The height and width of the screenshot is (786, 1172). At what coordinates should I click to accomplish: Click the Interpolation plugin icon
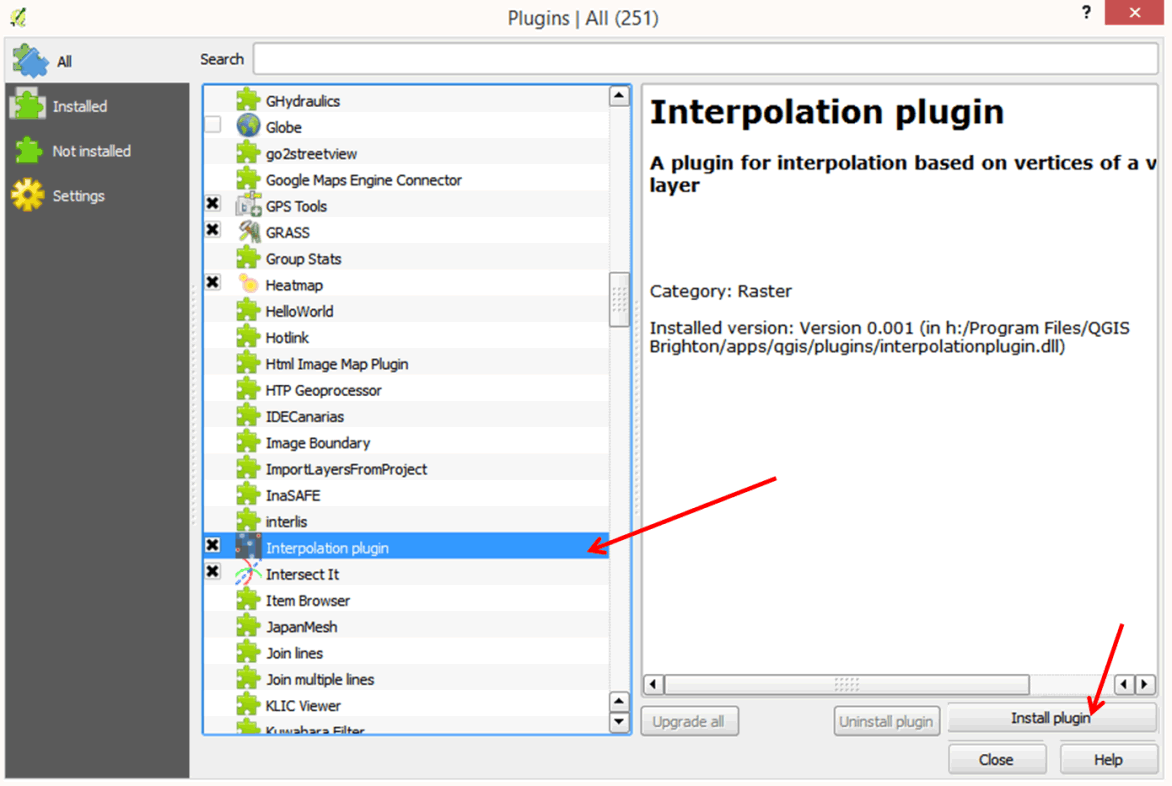tap(247, 547)
